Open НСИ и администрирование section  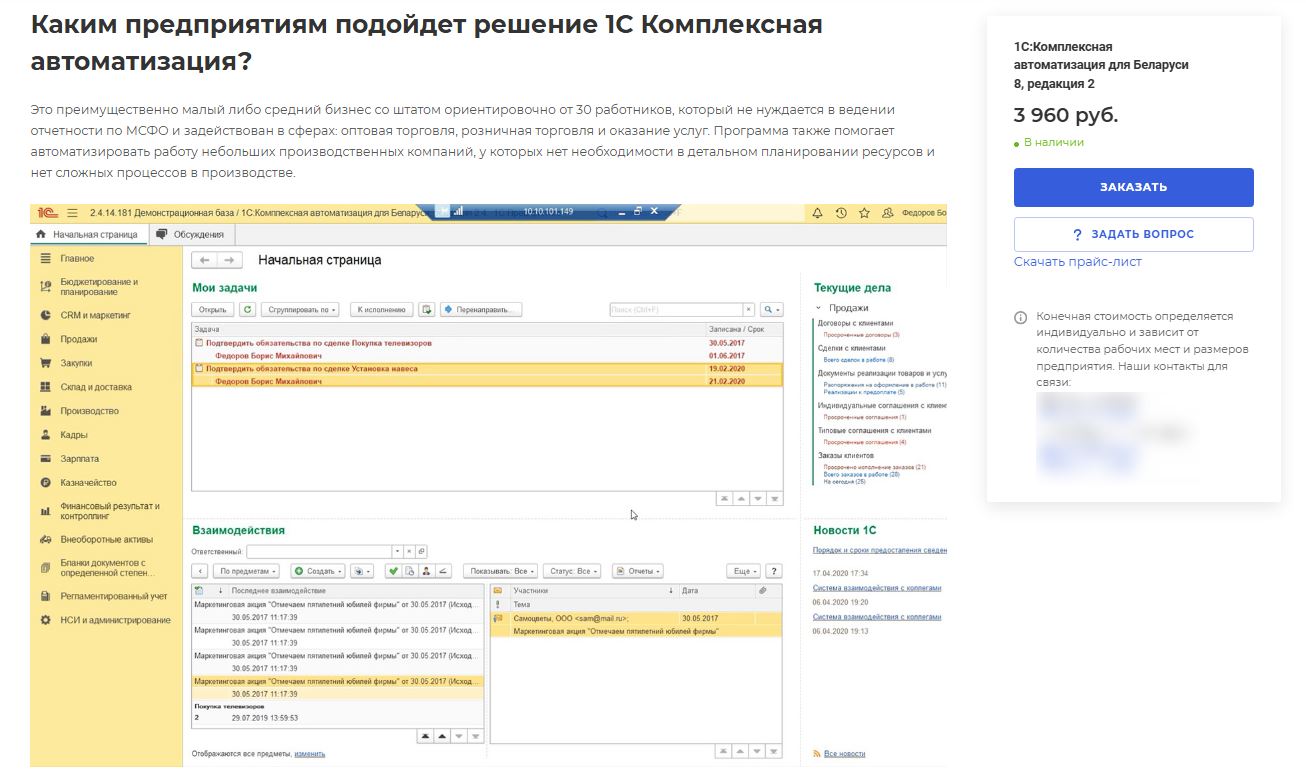(114, 620)
